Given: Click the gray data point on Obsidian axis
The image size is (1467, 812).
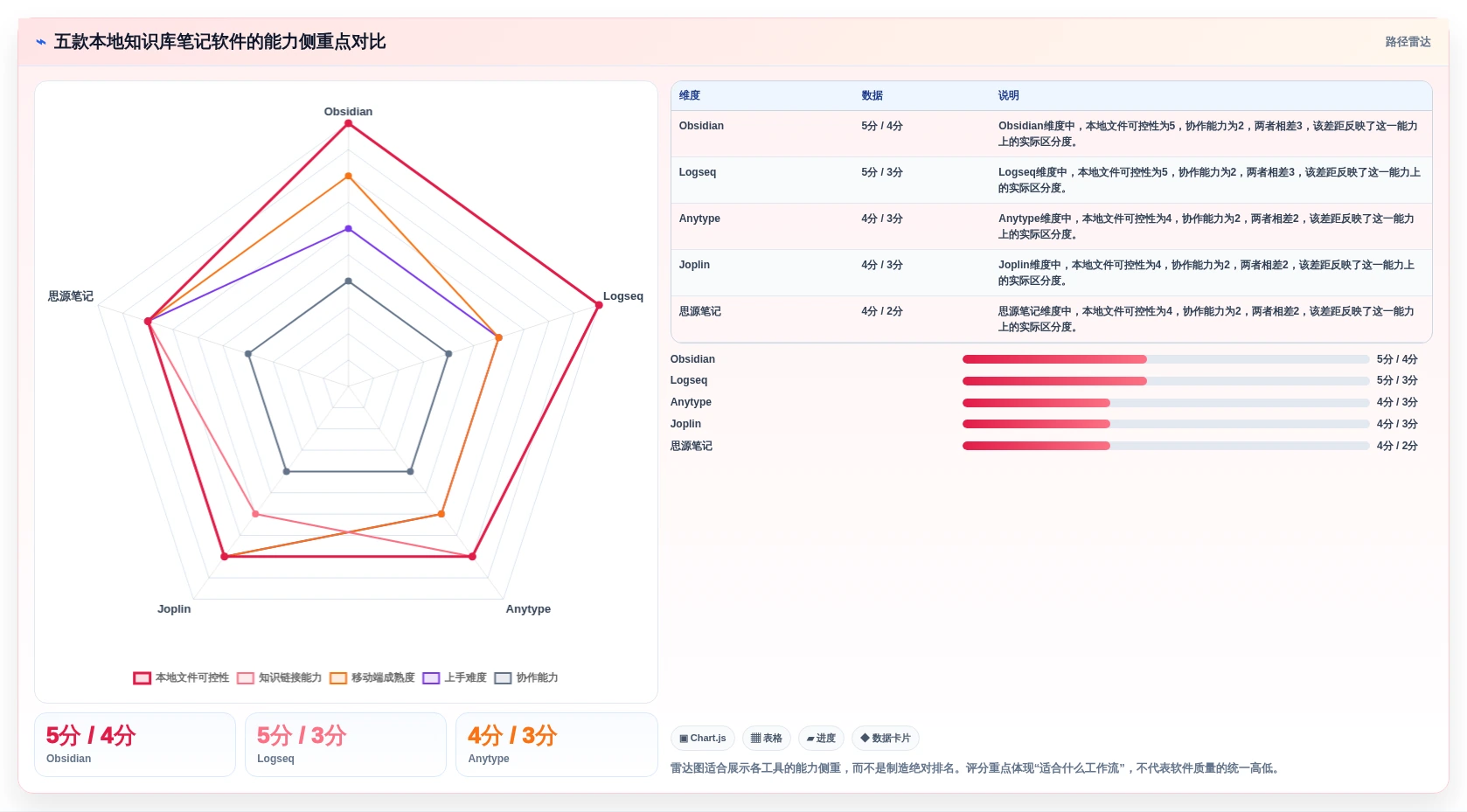Looking at the screenshot, I should [x=348, y=281].
